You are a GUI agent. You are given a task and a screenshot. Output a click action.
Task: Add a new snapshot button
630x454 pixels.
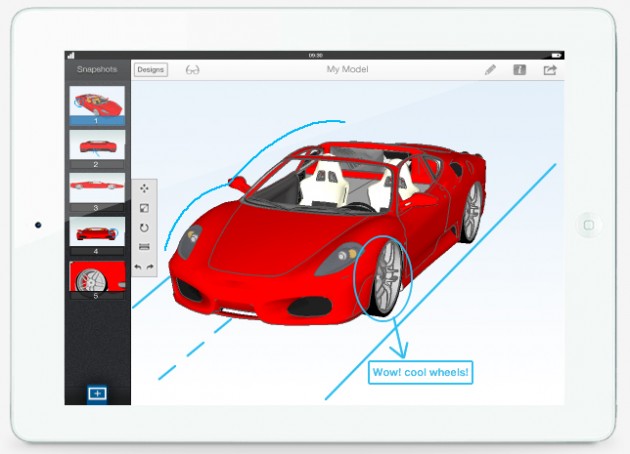(x=97, y=393)
